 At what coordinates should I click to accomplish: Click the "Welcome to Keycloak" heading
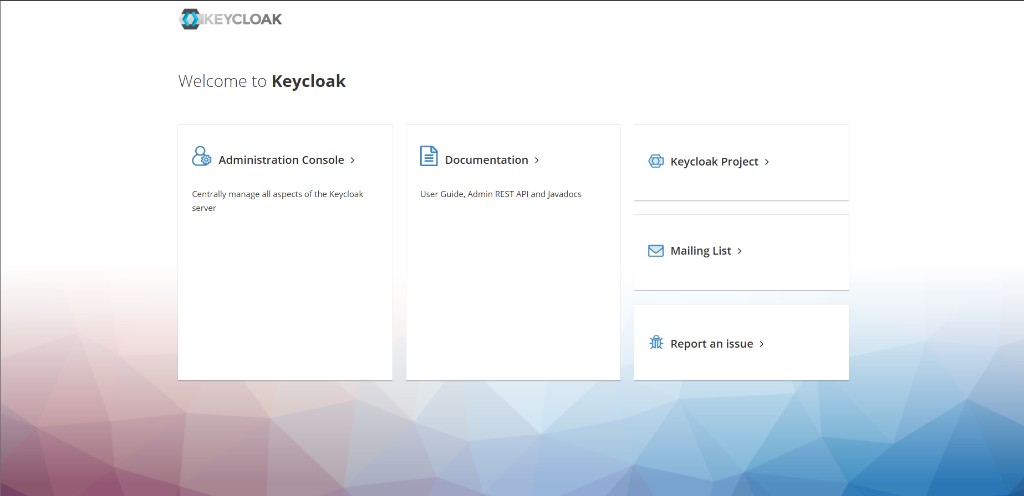point(262,81)
